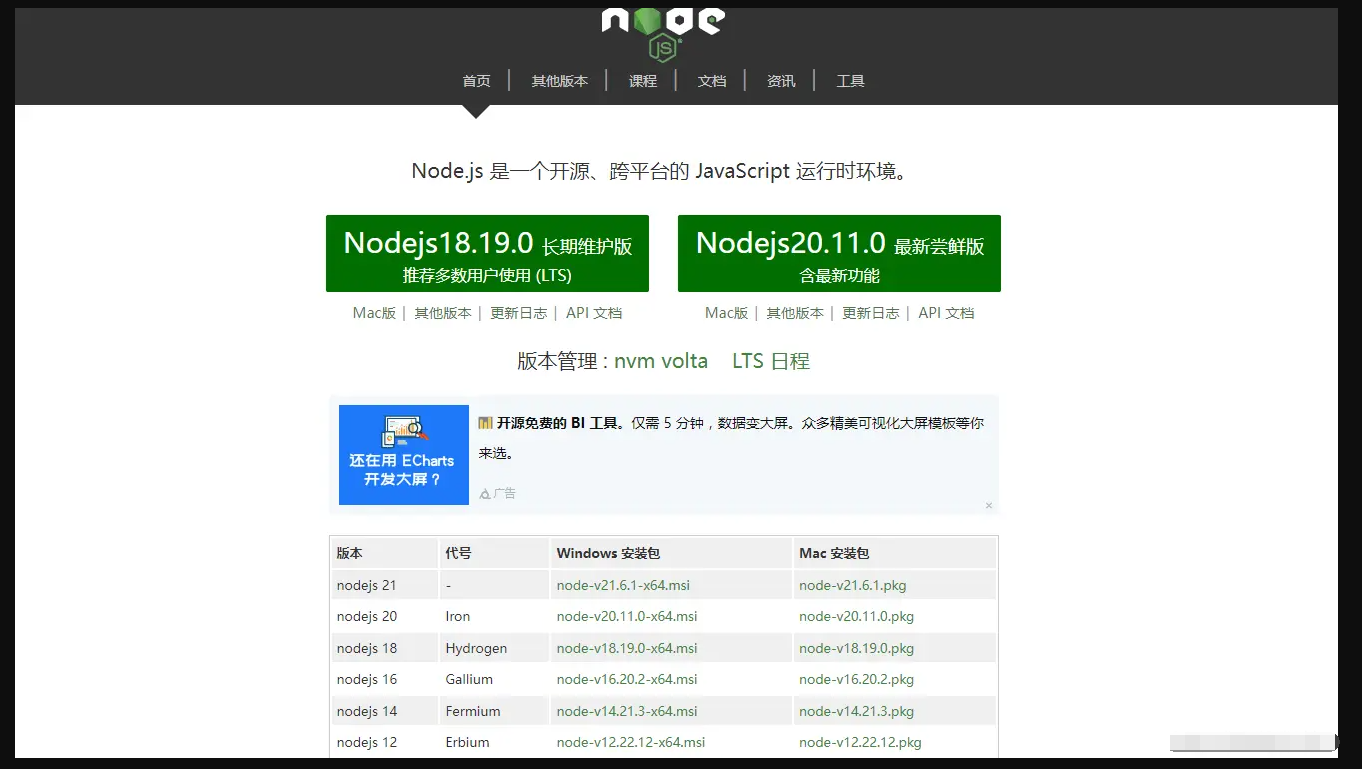Screen dimensions: 1362x769
Task: View 更新日志 for Nodejs20.11.0
Action: pos(870,313)
